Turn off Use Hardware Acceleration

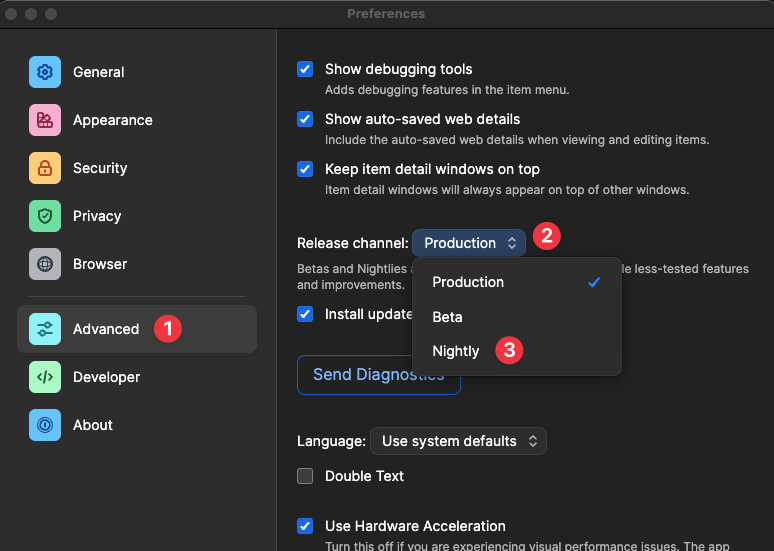305,526
